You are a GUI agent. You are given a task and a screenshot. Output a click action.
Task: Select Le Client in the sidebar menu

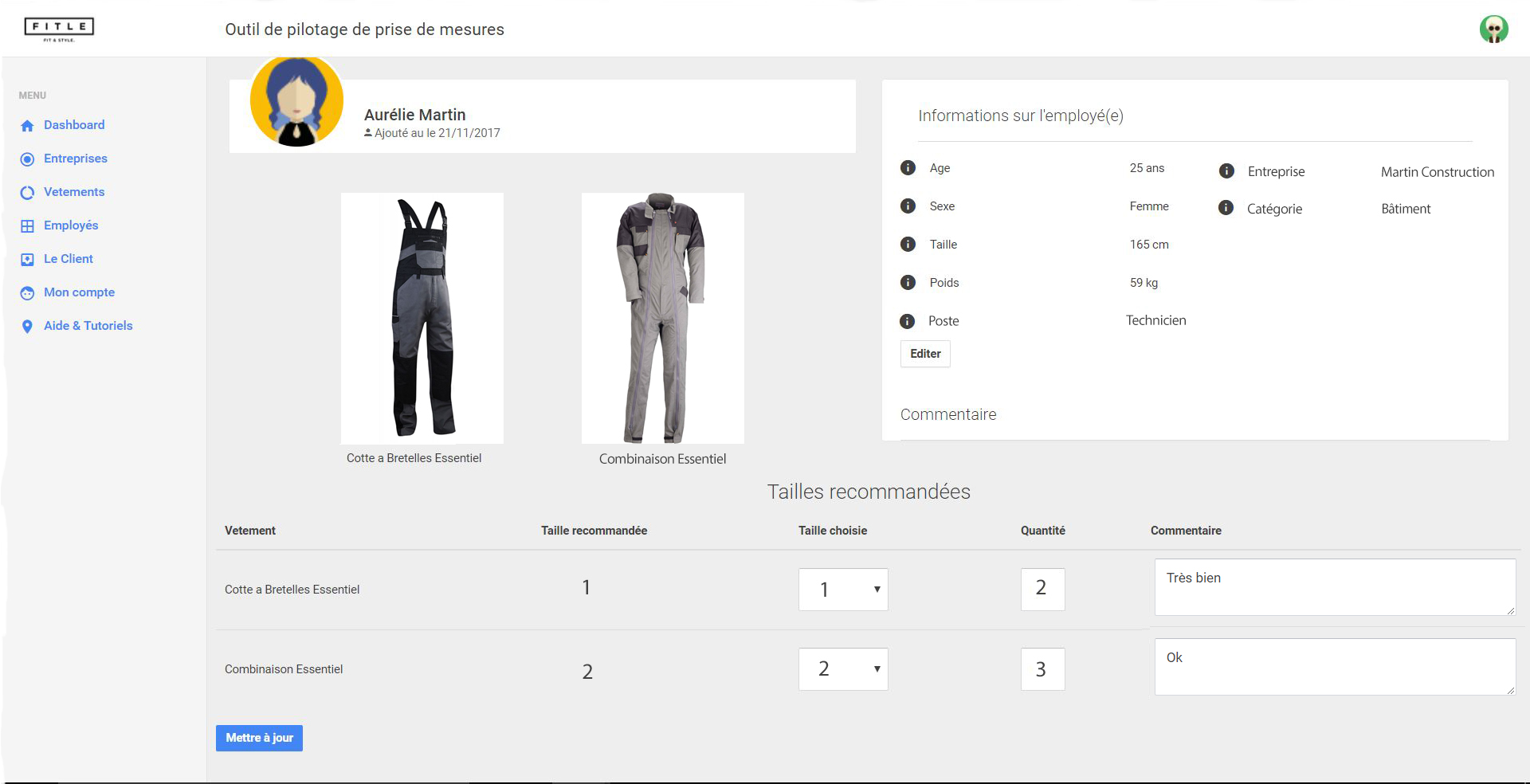click(69, 259)
